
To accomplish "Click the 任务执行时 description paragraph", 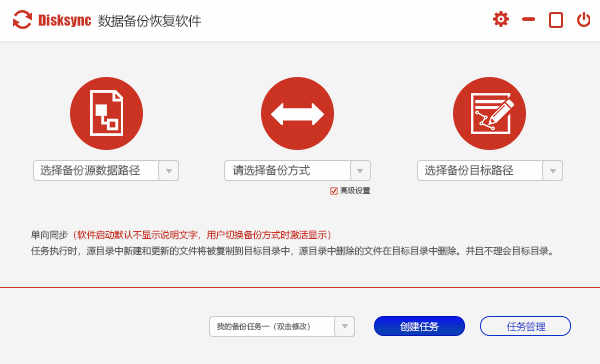I will 292,251.
